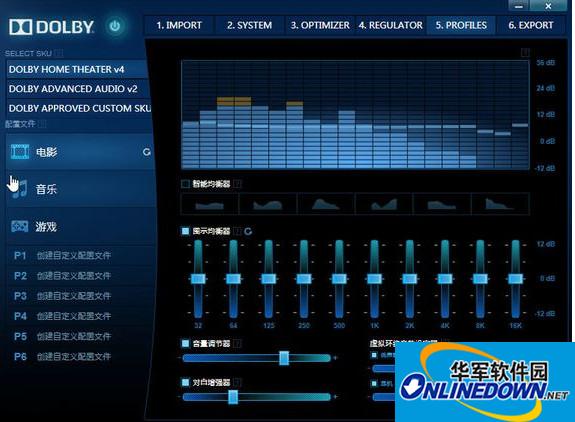Click the 500 Hz equalizer slider handle
The height and width of the screenshot is (422, 575).
(x=339, y=279)
